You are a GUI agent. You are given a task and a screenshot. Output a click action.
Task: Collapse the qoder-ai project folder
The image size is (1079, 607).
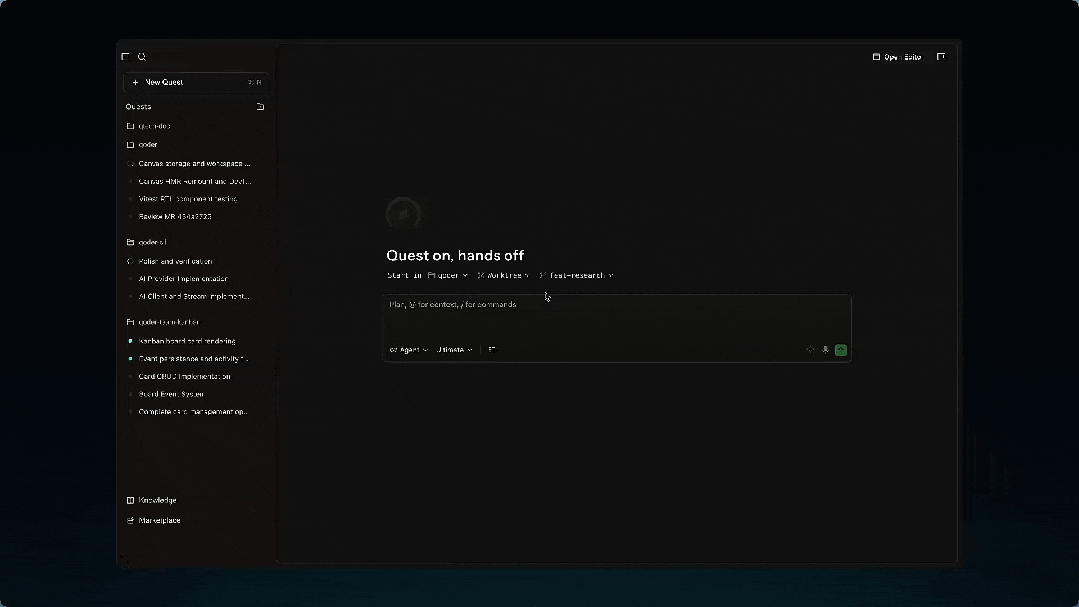pos(147,242)
